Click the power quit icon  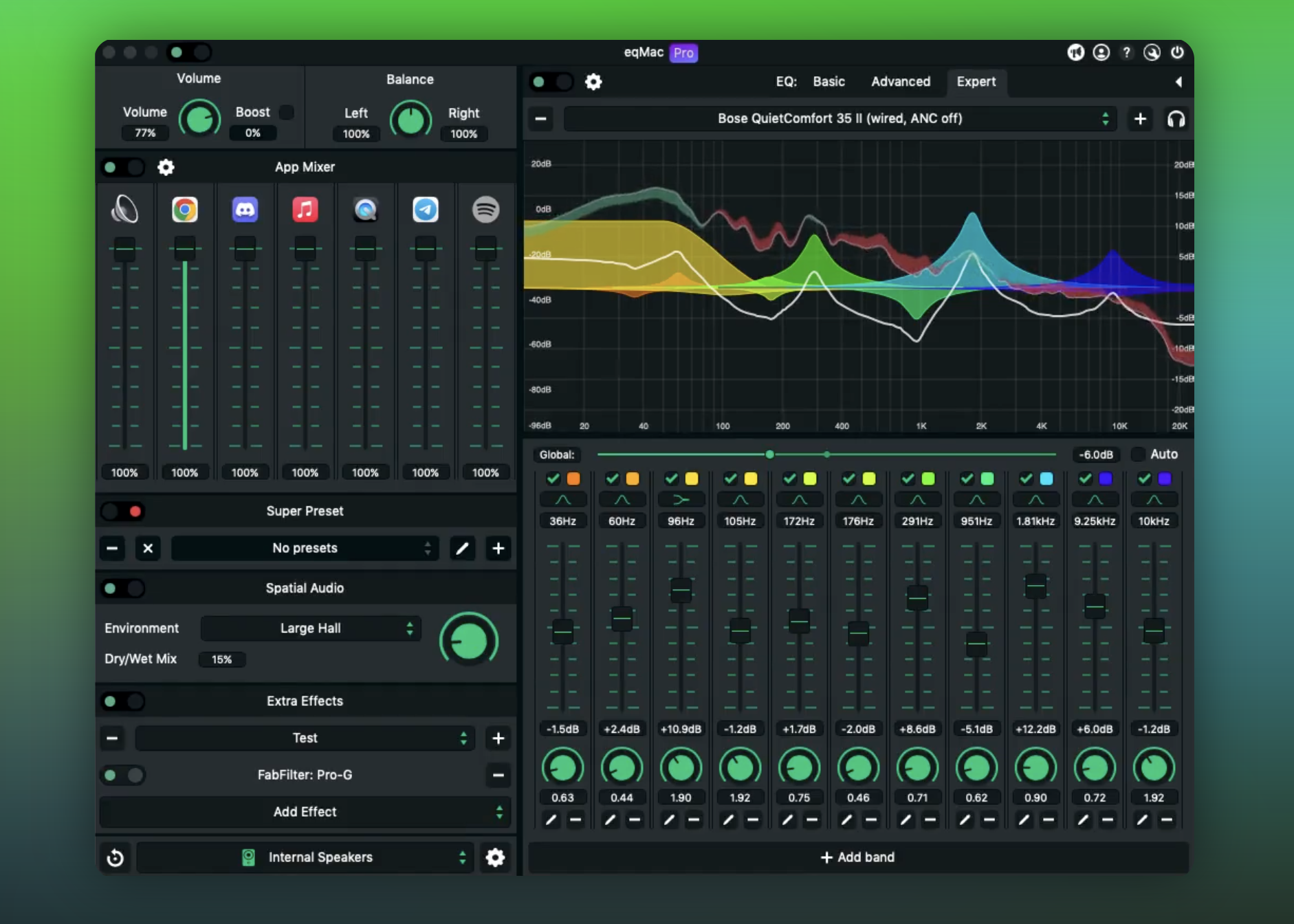(x=1177, y=52)
